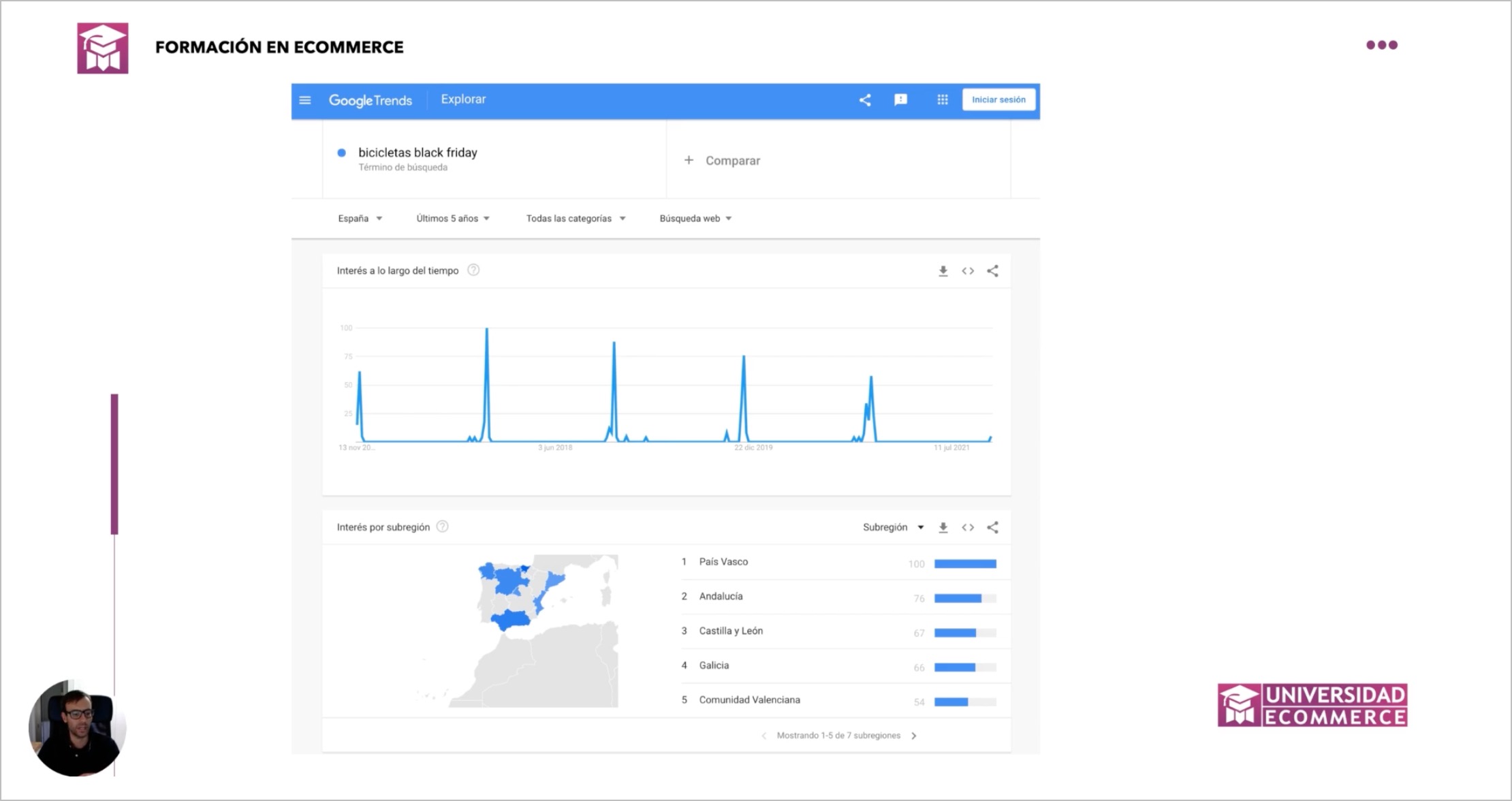Open the Todas las categorías dropdown

coord(576,219)
